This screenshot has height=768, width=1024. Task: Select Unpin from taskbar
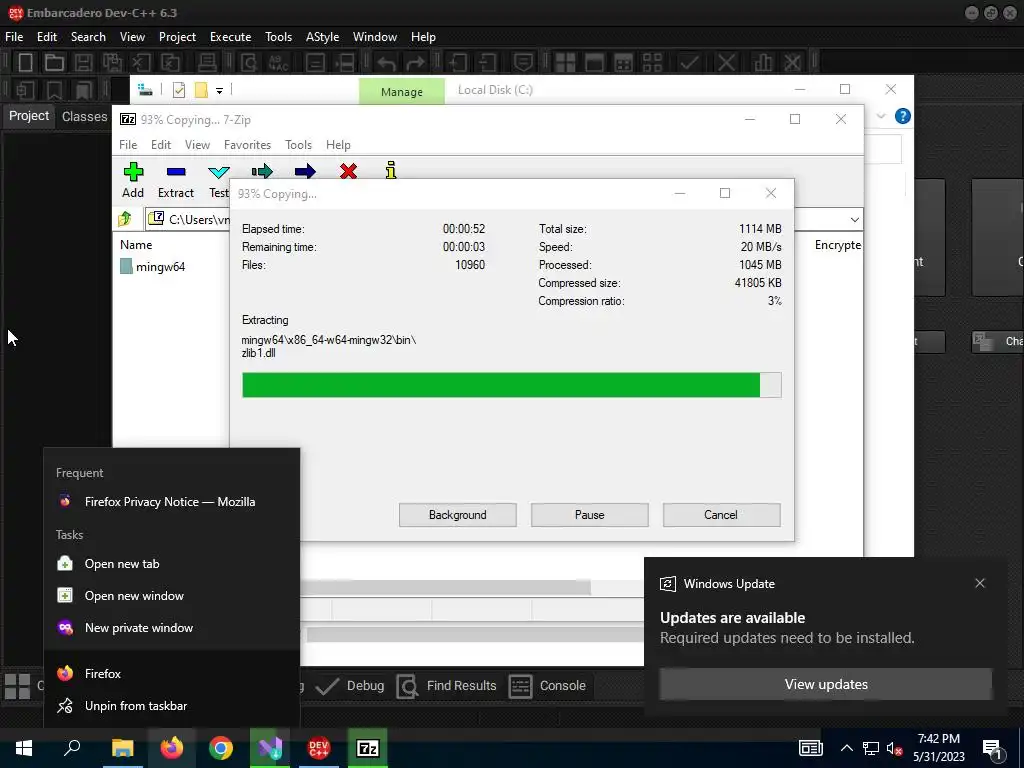coord(172,706)
